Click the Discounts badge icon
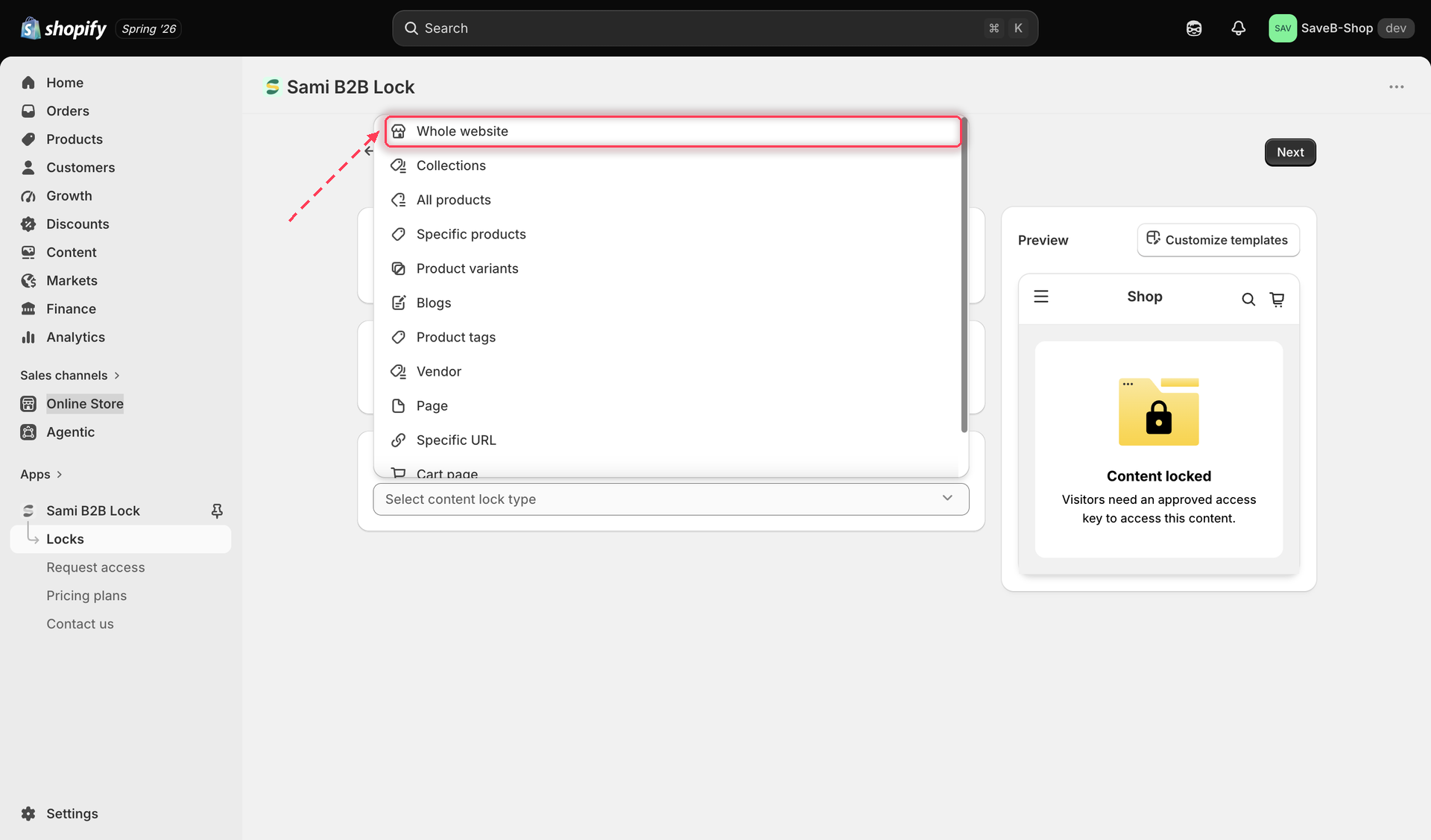The image size is (1431, 840). [28, 224]
